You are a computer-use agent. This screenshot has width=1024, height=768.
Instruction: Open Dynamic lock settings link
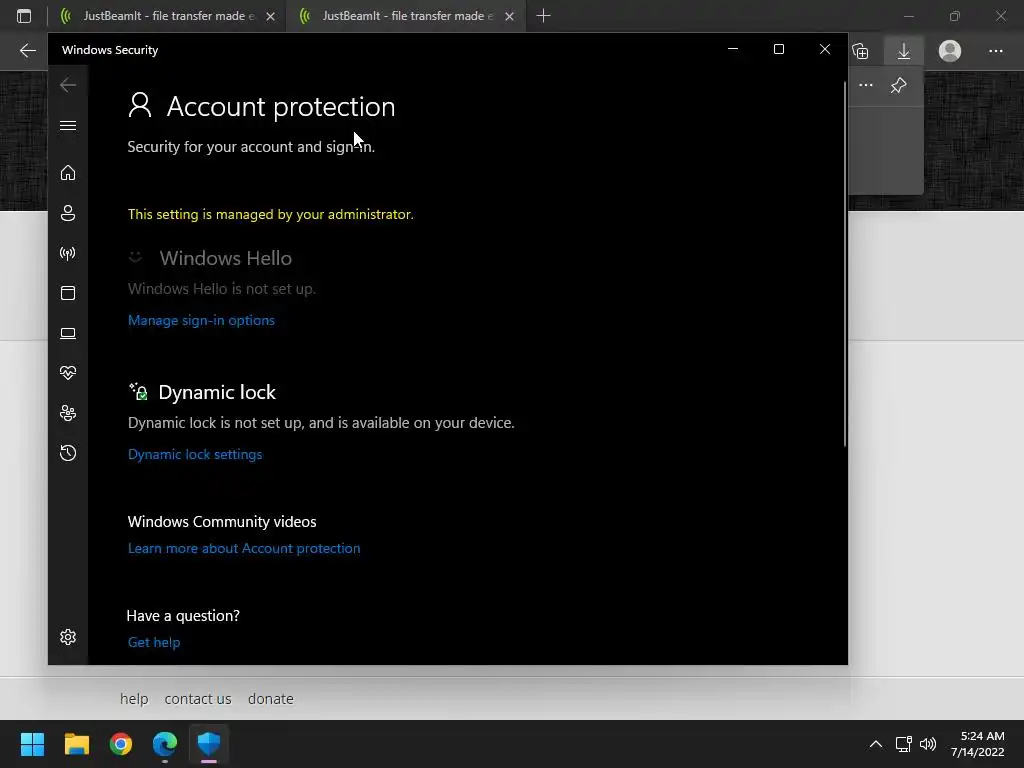tap(195, 454)
